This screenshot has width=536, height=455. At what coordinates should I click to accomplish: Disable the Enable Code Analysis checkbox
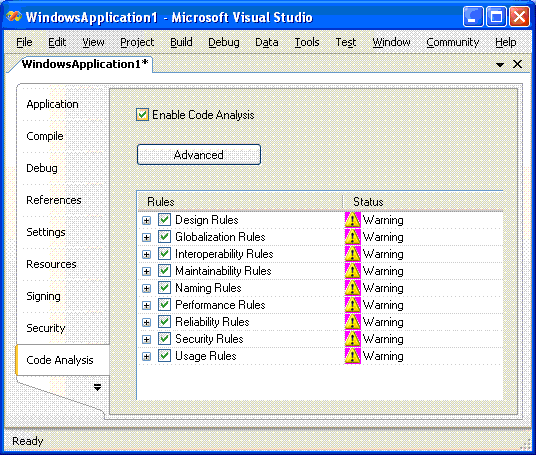click(142, 115)
